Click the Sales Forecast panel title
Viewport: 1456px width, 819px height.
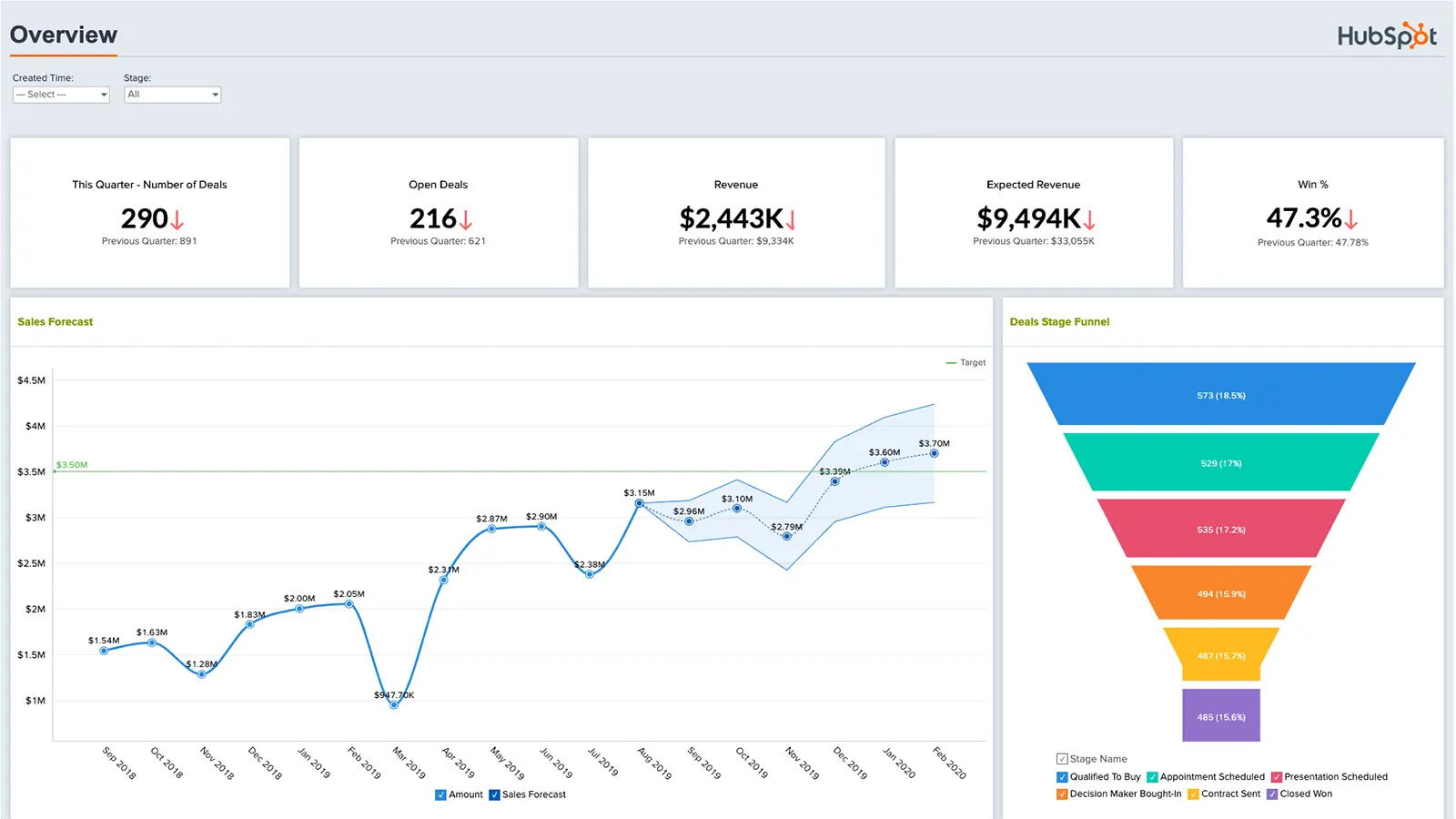pyautogui.click(x=56, y=322)
